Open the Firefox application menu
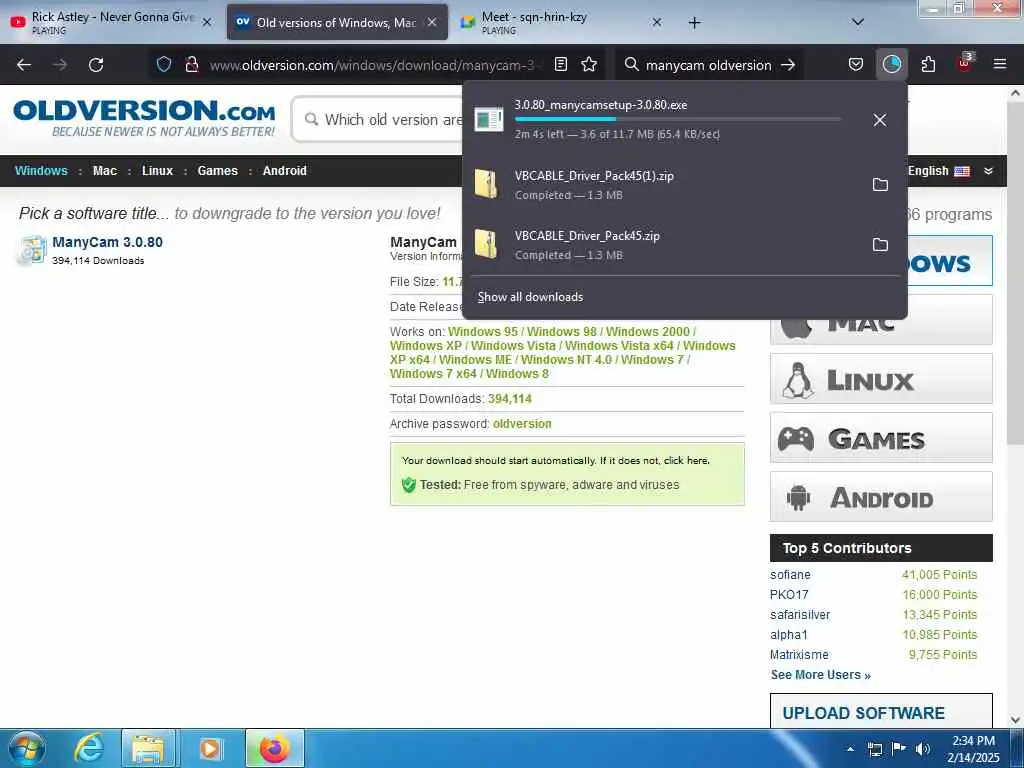The height and width of the screenshot is (768, 1024). (999, 64)
